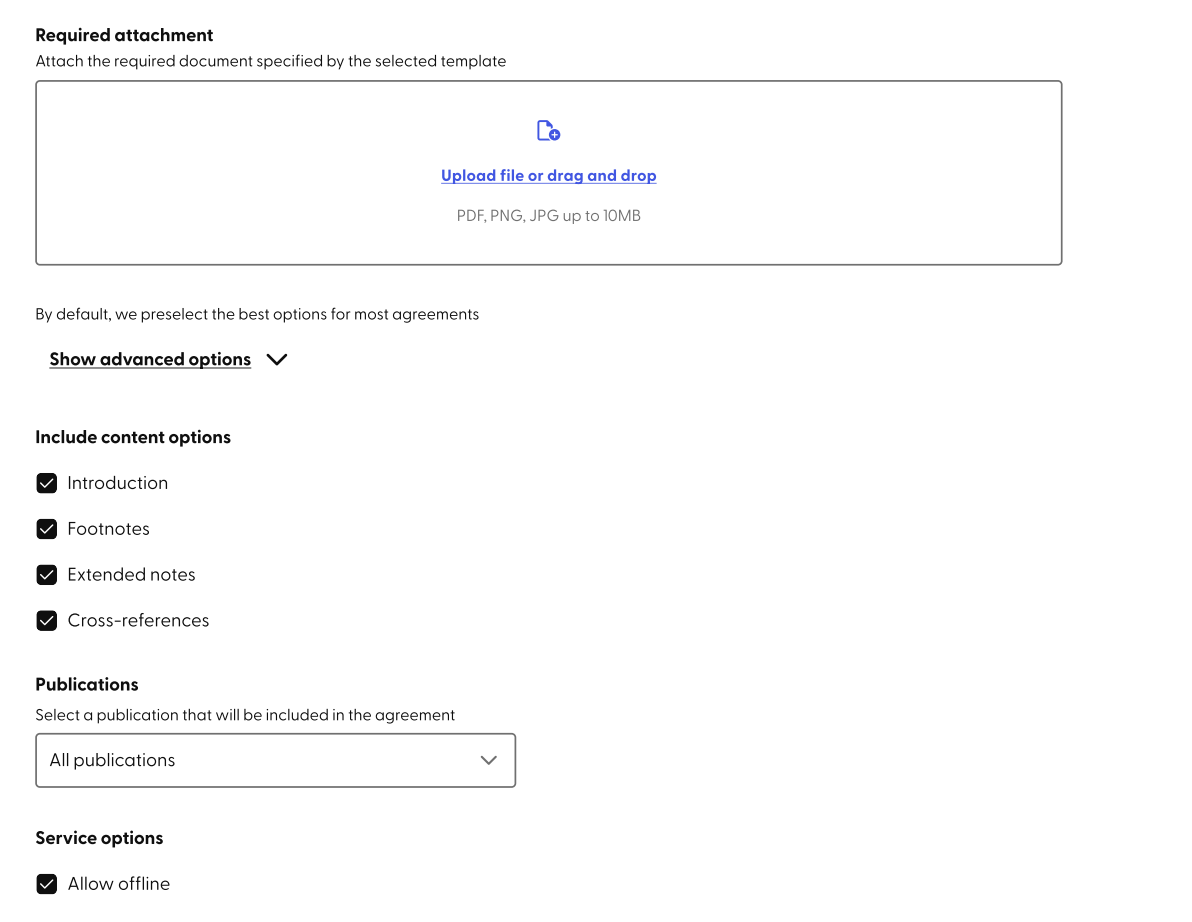1192x922 pixels.
Task: Click 'Select a publication that will be included' text
Action: (245, 715)
